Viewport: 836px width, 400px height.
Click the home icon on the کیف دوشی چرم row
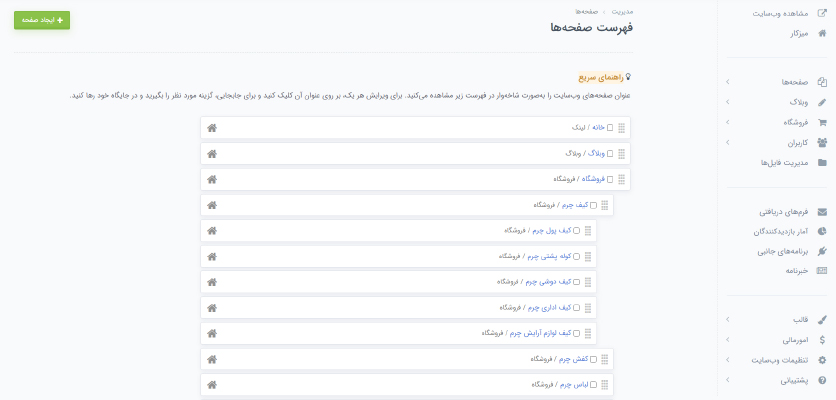pos(212,282)
